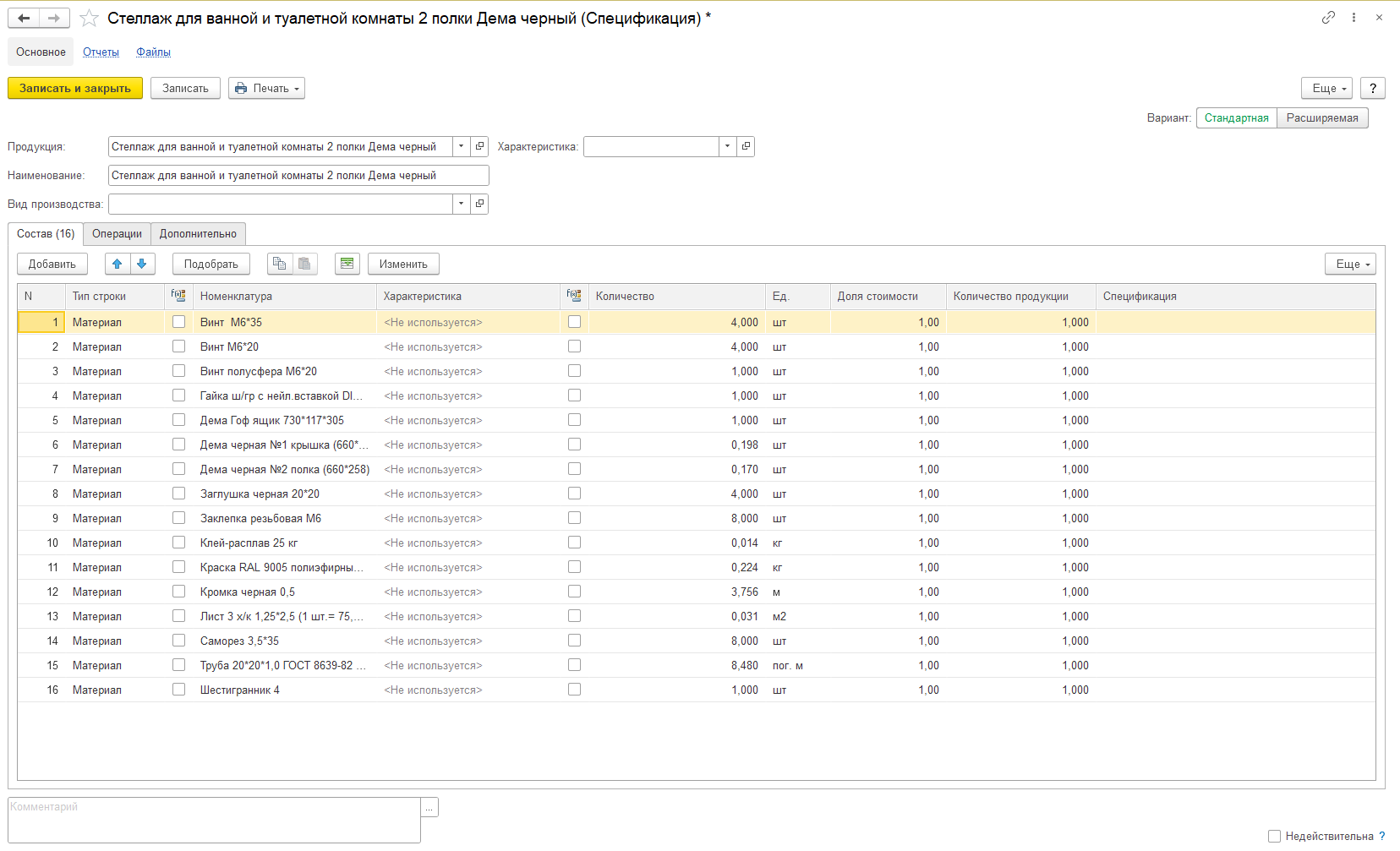Viewport: 1400px width, 851px height.
Task: Tick the Недействительна checkbox
Action: 1274,836
